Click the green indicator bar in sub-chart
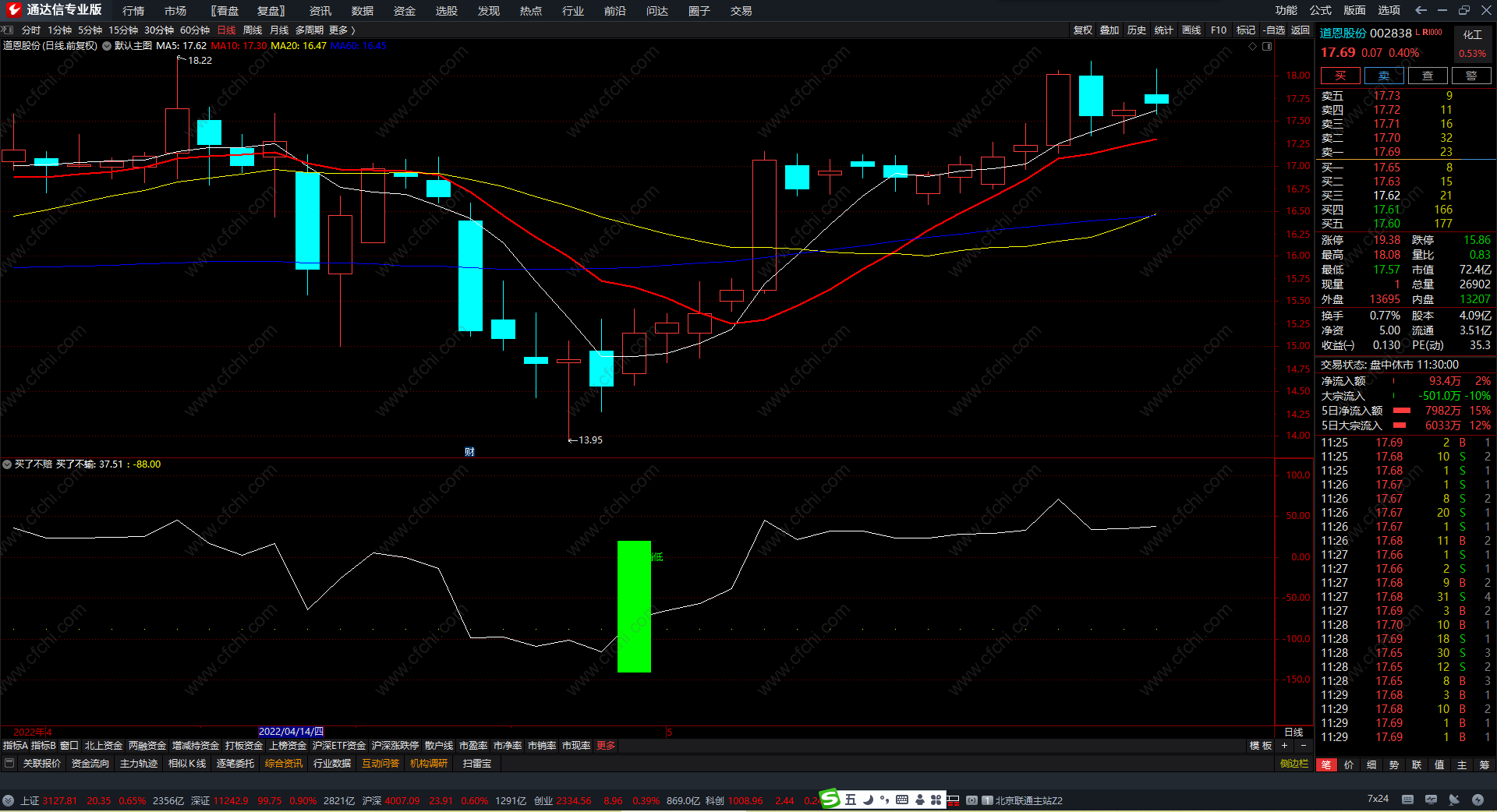This screenshot has height=812, width=1497. click(x=634, y=606)
